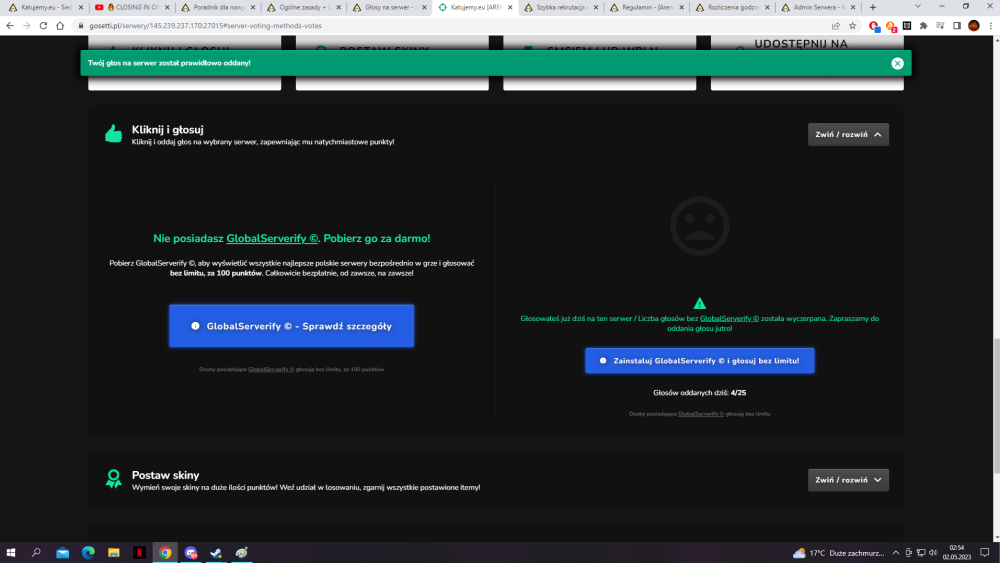Click the award ribbon icon beside Postaw skiny
Viewport: 1000px width, 563px height.
point(114,479)
